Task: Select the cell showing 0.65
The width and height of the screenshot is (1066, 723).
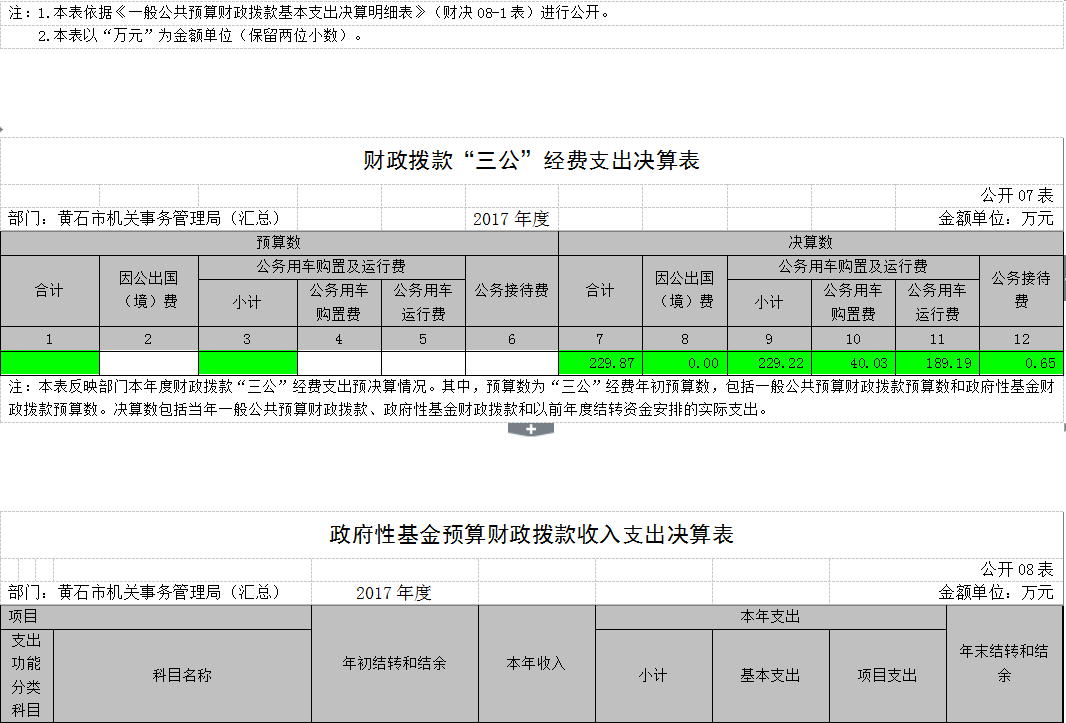Action: 1021,363
